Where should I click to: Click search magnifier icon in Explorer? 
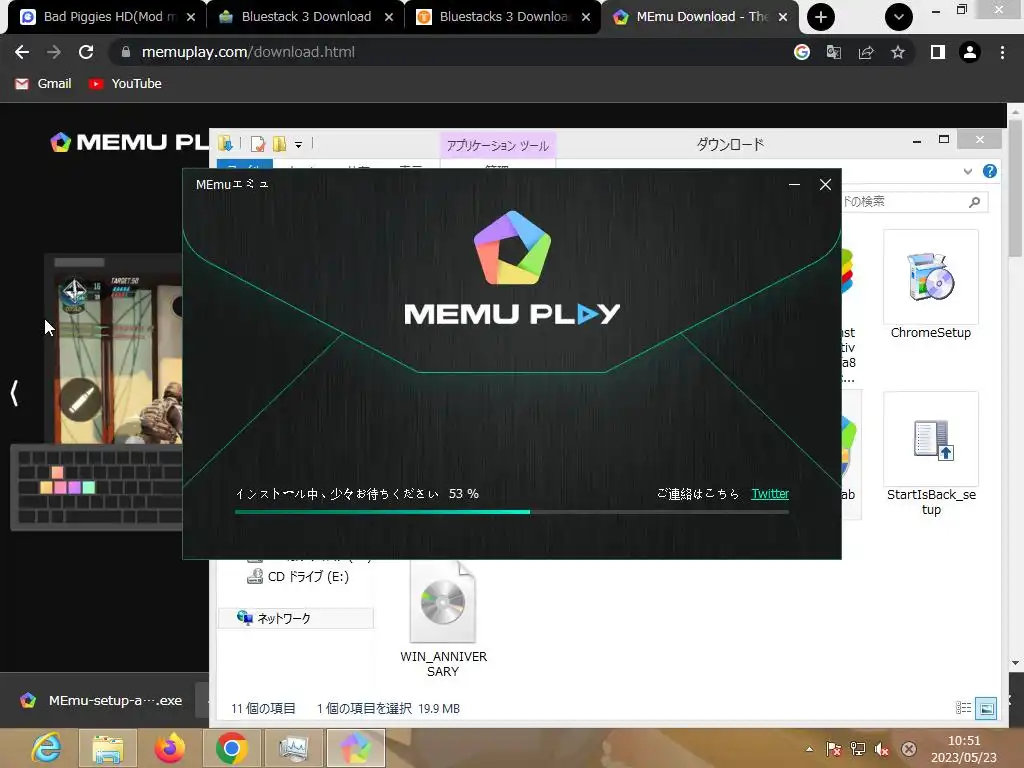point(974,202)
